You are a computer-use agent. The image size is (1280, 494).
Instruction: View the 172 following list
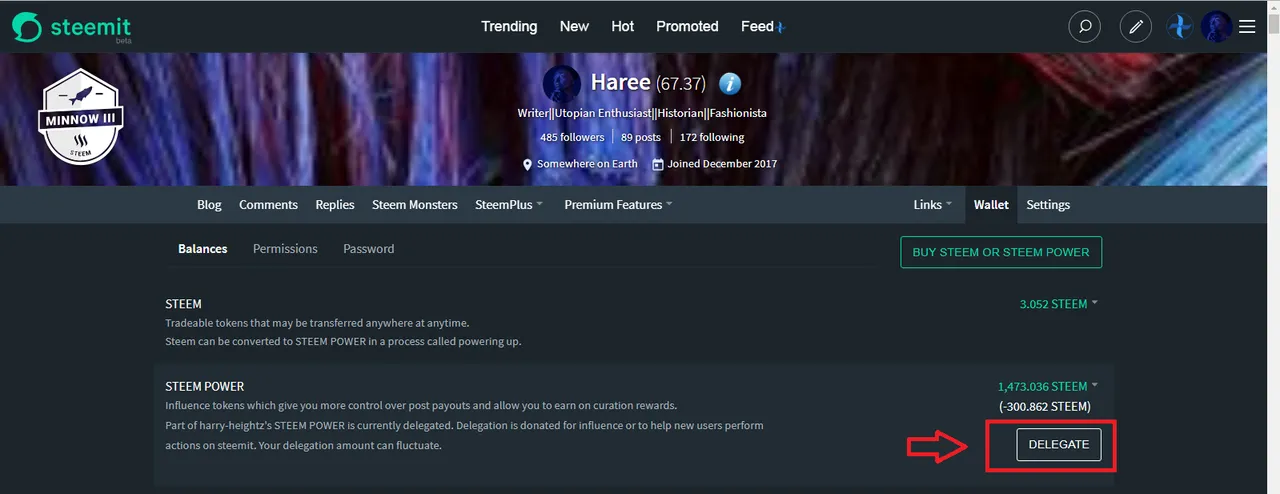tap(712, 137)
